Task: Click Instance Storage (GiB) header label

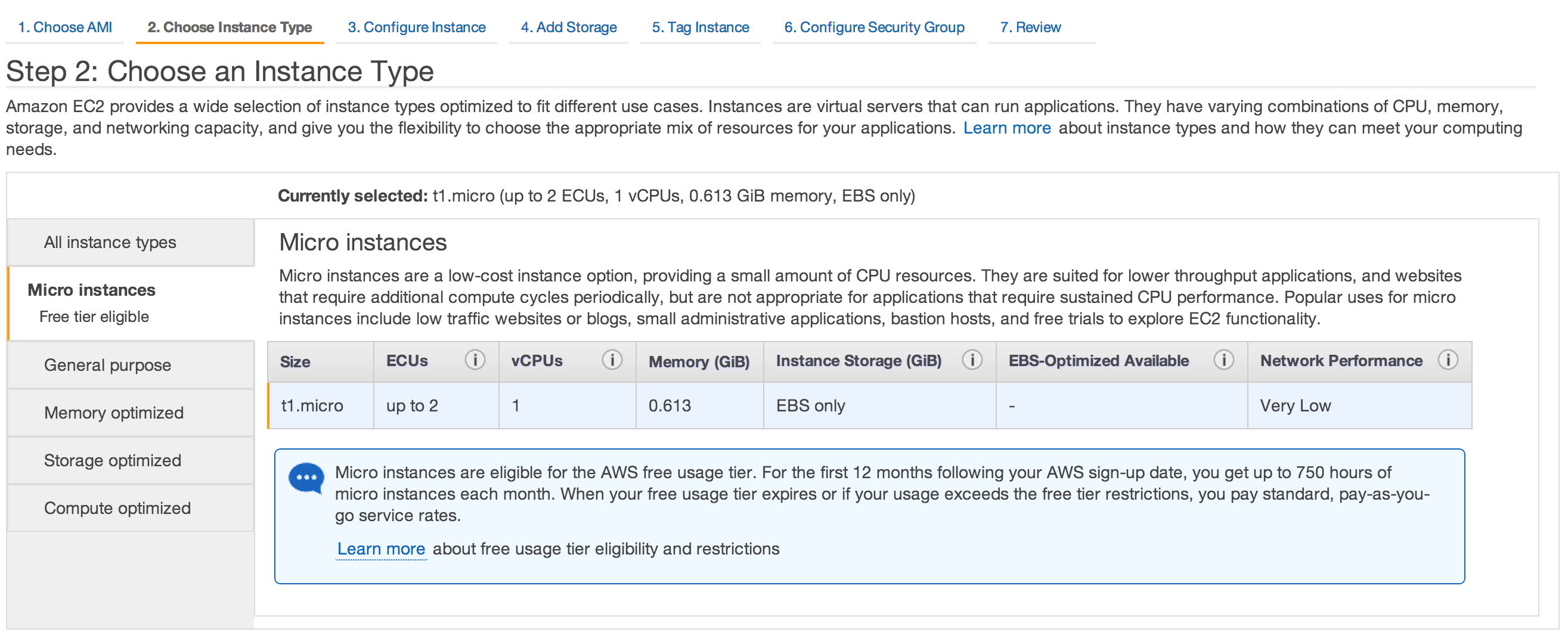Action: [x=859, y=360]
